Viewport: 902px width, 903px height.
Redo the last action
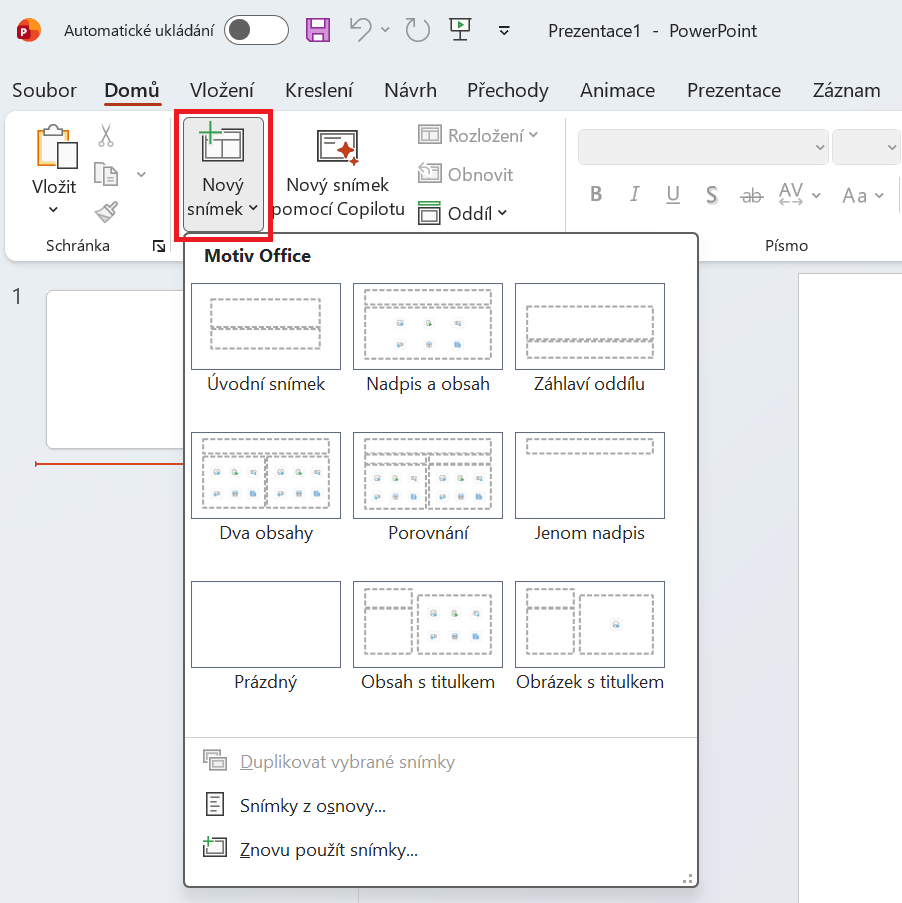417,30
